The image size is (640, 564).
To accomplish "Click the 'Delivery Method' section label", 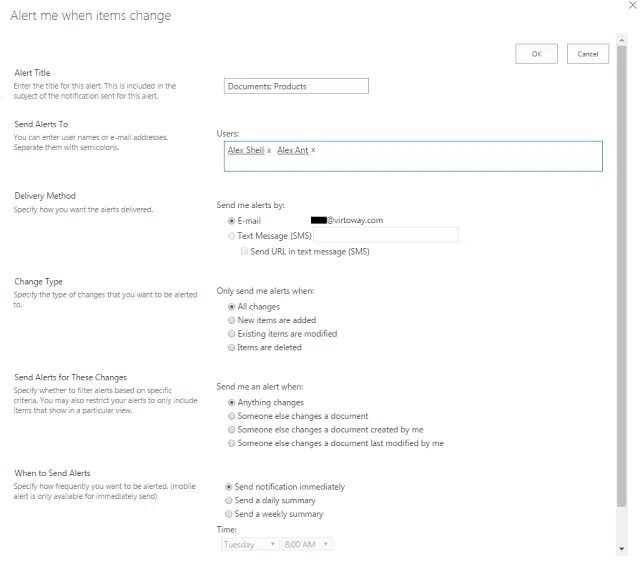I will click(x=45, y=196).
